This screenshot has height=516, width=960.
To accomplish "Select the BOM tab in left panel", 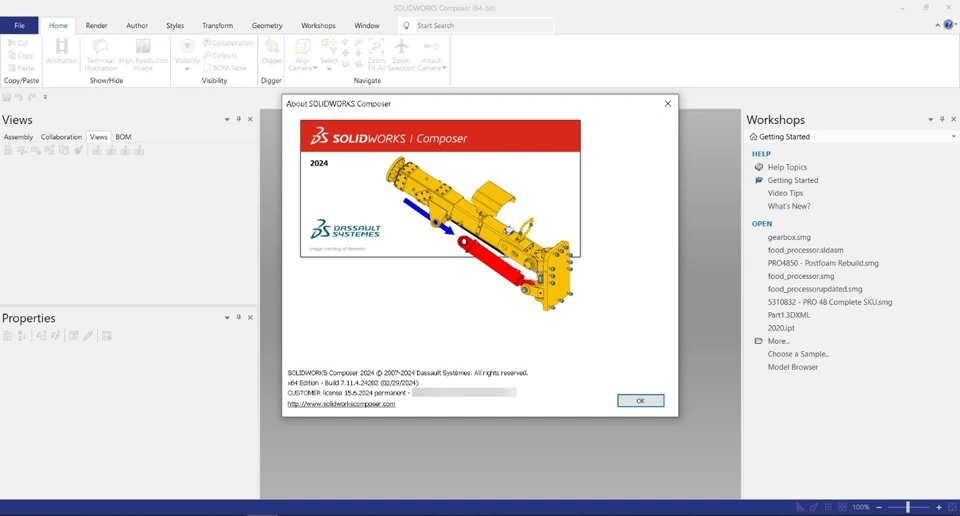I will [123, 137].
